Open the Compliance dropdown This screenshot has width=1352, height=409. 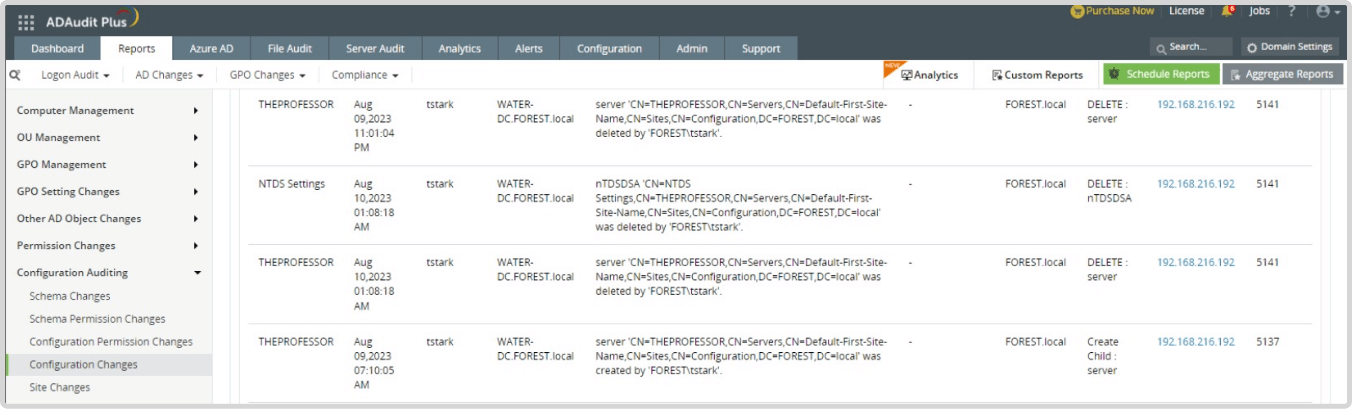pyautogui.click(x=365, y=75)
